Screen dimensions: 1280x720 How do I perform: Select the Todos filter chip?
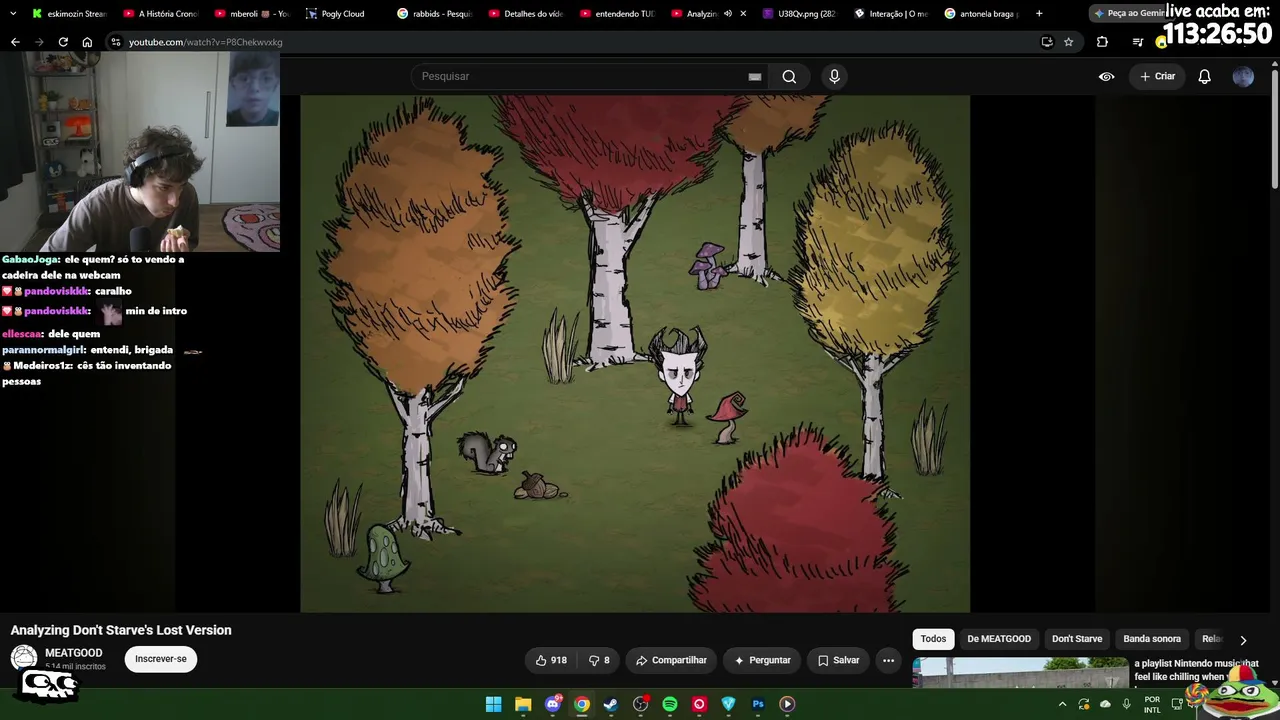coord(933,639)
